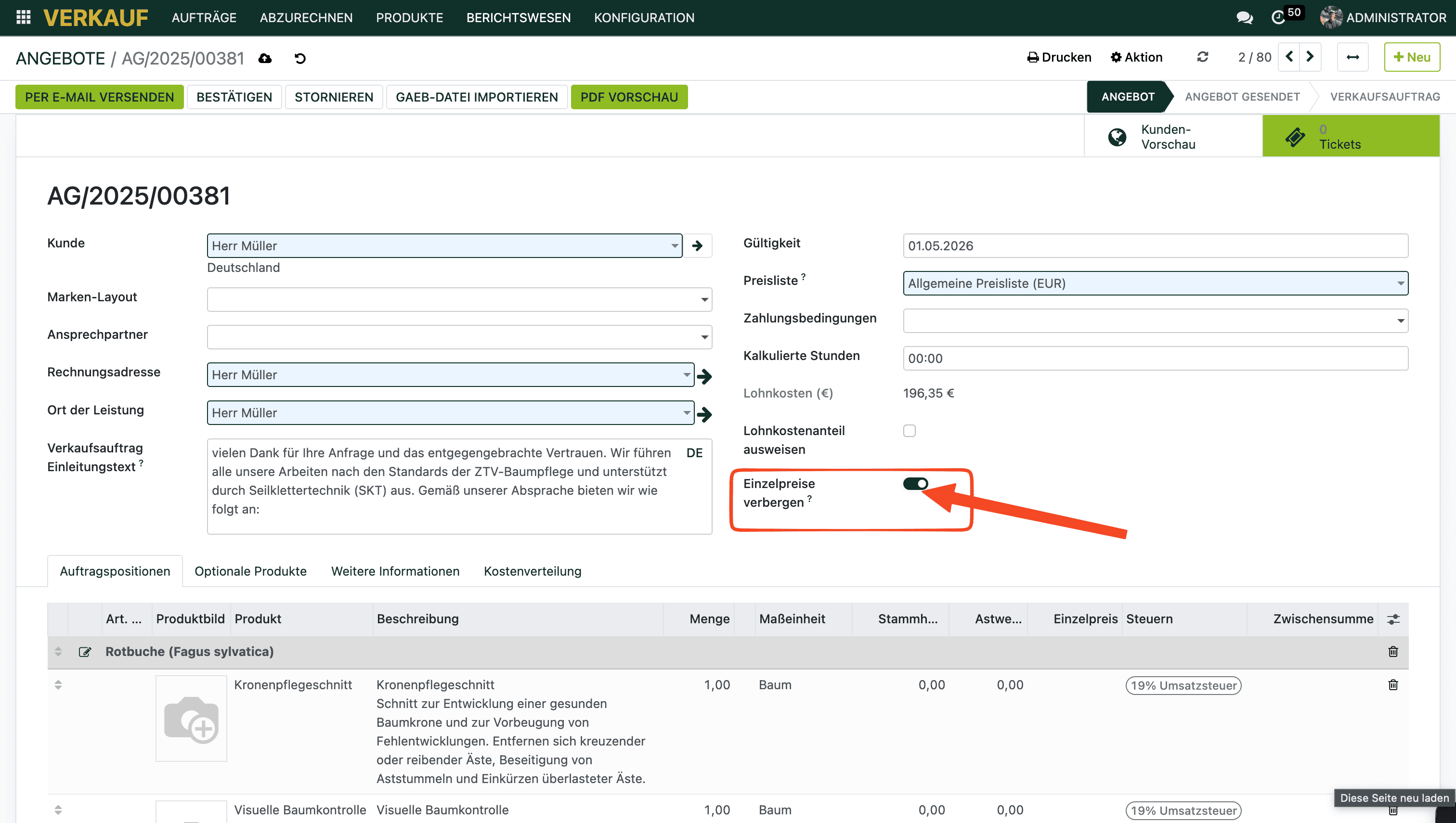This screenshot has height=823, width=1456.
Task: Click the refresh record icon
Action: [1203, 57]
